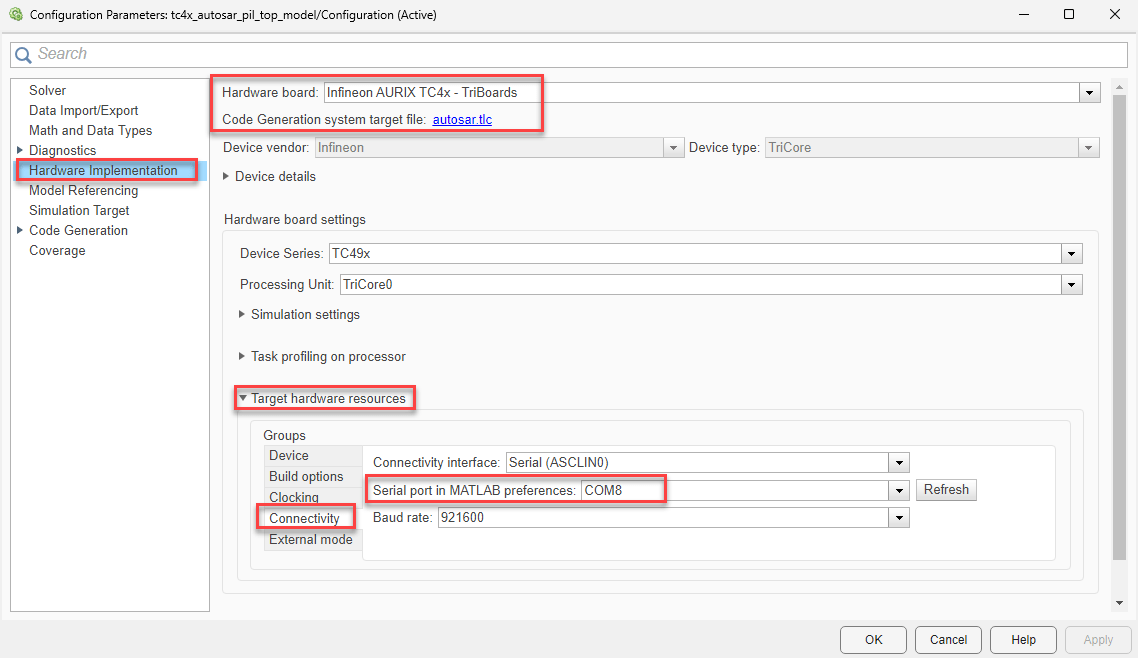Expand Simulation settings section
1138x658 pixels.
pos(242,314)
